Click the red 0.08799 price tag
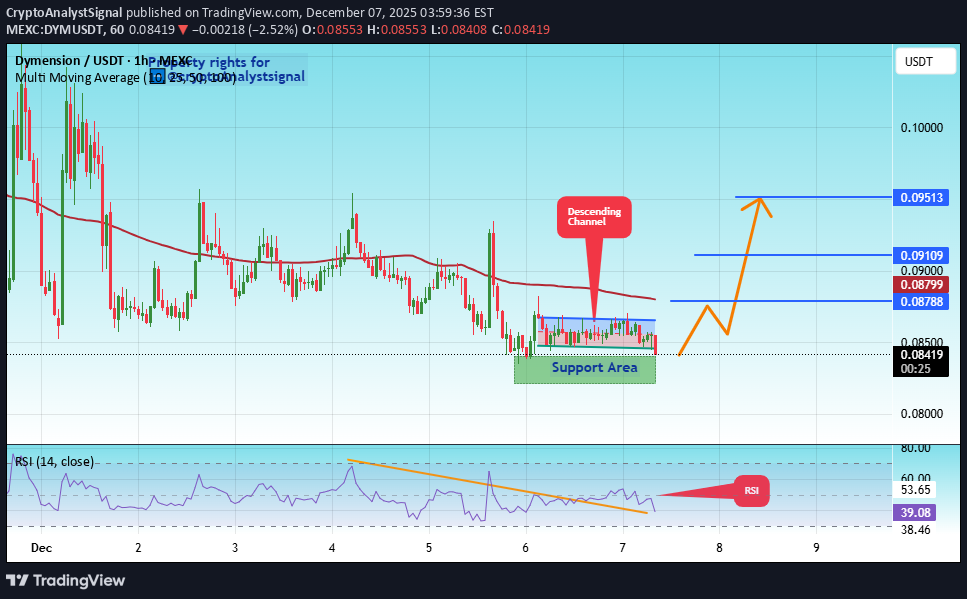The image size is (967, 599). click(x=919, y=285)
